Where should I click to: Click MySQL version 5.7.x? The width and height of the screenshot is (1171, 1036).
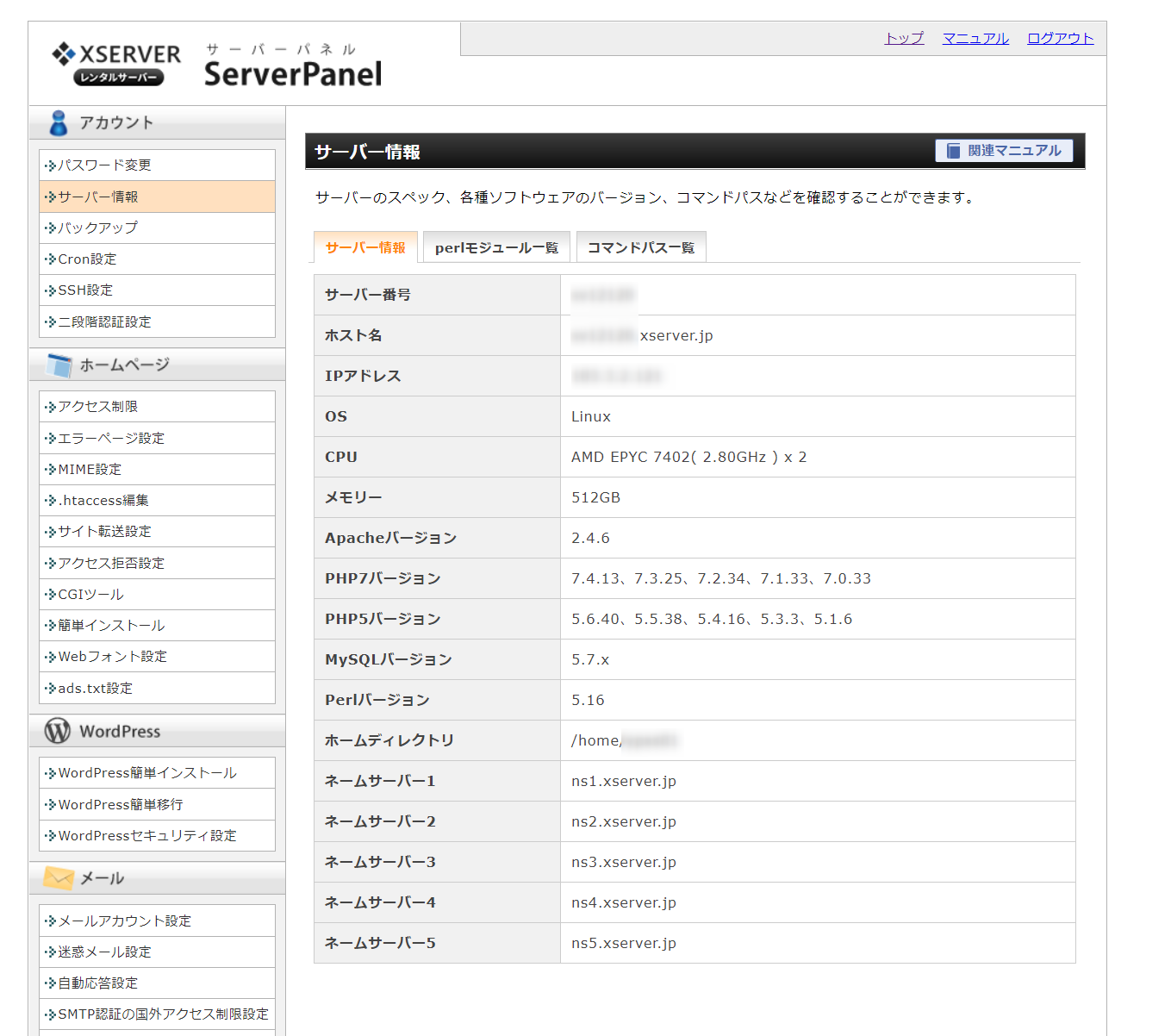tap(590, 659)
